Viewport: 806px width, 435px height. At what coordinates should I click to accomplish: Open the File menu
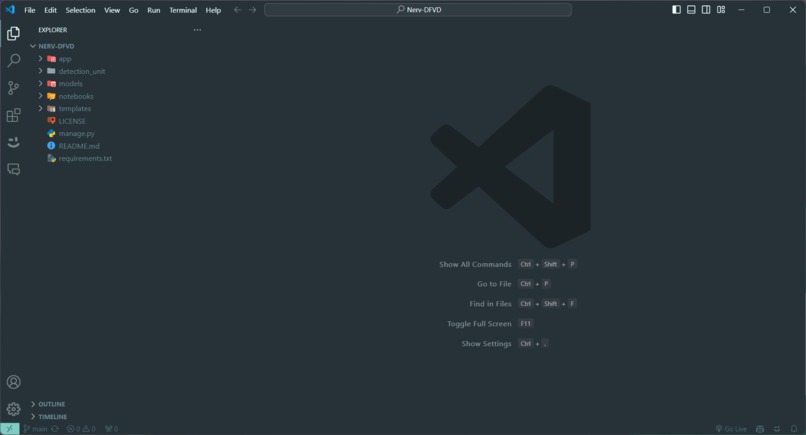(x=30, y=10)
